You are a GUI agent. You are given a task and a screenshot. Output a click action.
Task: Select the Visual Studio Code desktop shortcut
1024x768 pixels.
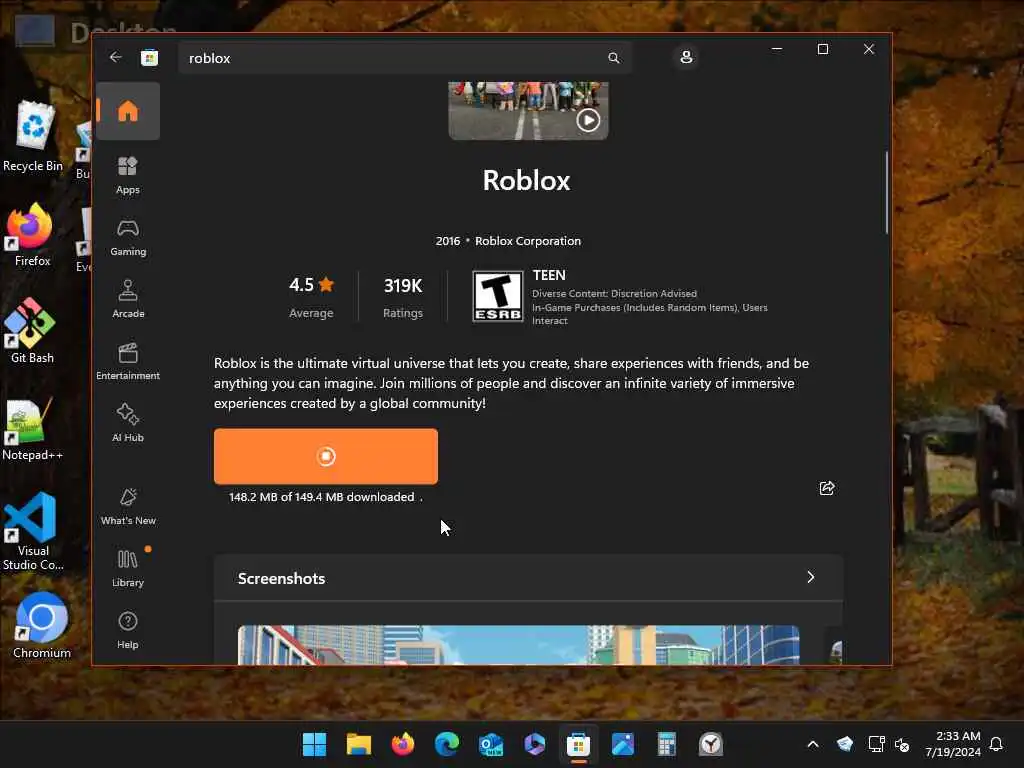(33, 532)
